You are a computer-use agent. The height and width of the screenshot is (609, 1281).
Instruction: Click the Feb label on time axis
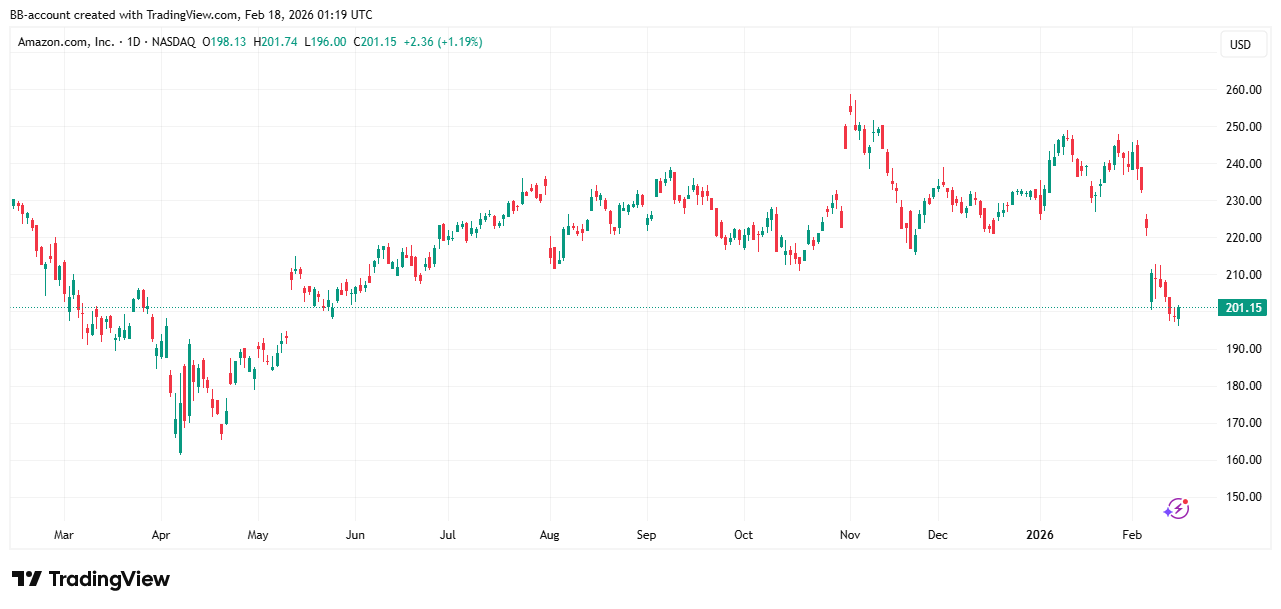click(x=1131, y=535)
